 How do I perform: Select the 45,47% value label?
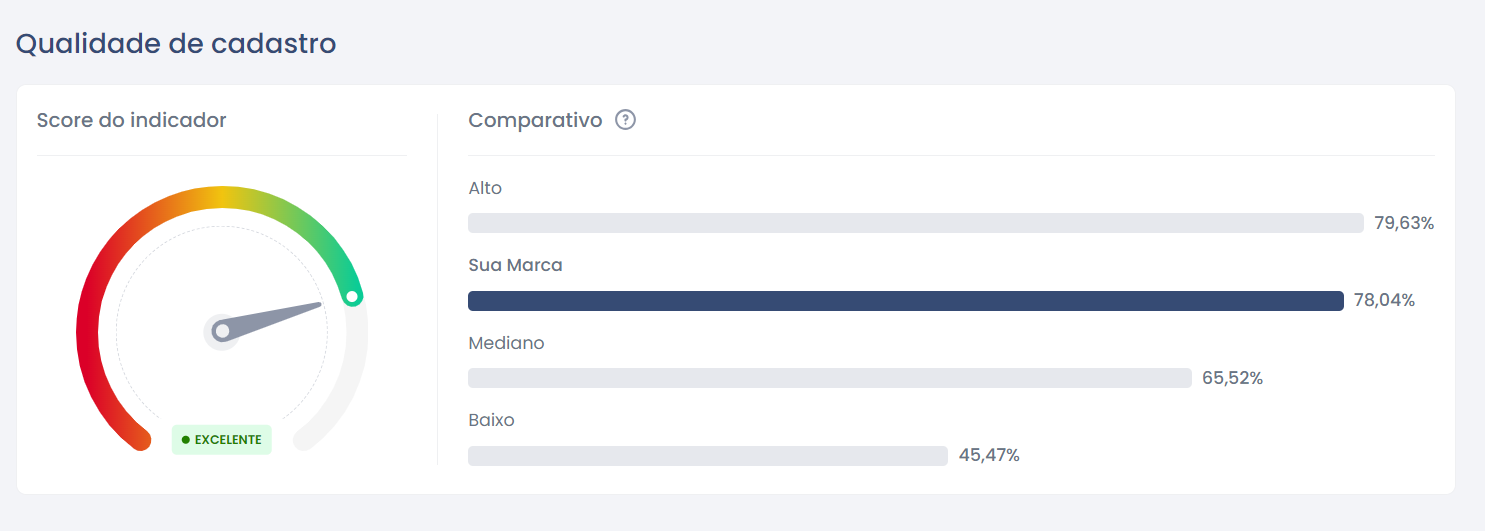pyautogui.click(x=989, y=455)
